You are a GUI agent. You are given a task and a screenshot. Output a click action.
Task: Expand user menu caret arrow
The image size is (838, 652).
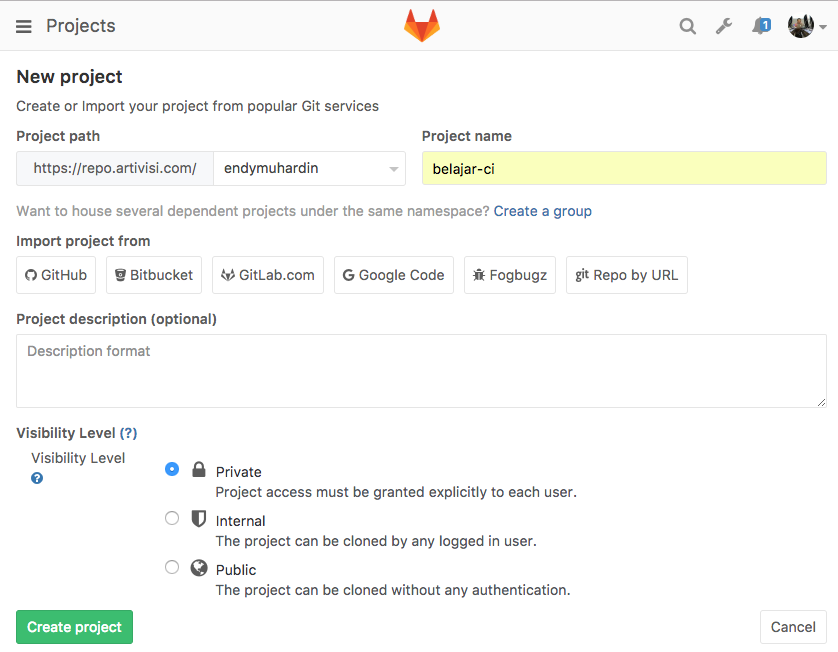pos(823,27)
